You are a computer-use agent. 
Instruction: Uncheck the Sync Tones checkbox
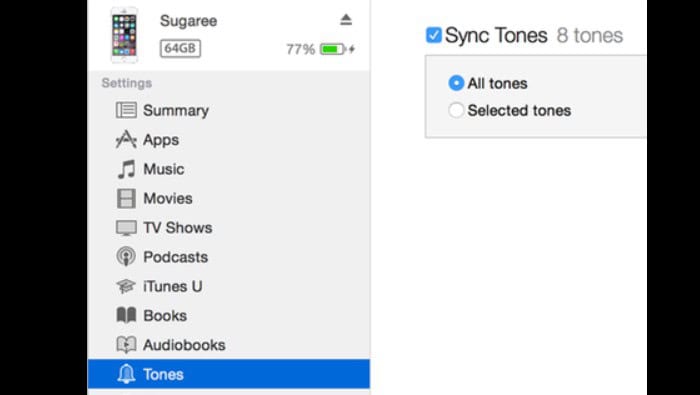433,35
